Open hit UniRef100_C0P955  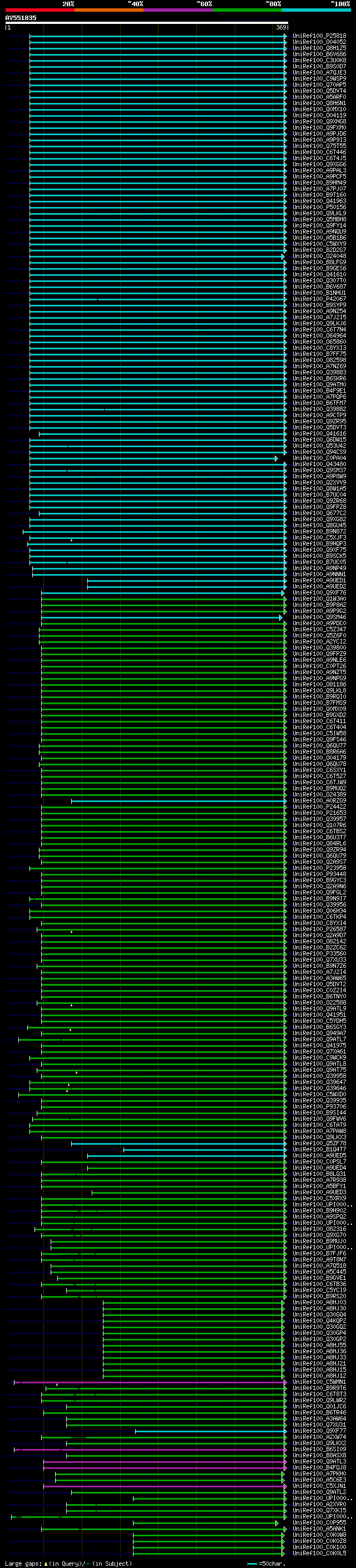[x=319, y=1524]
